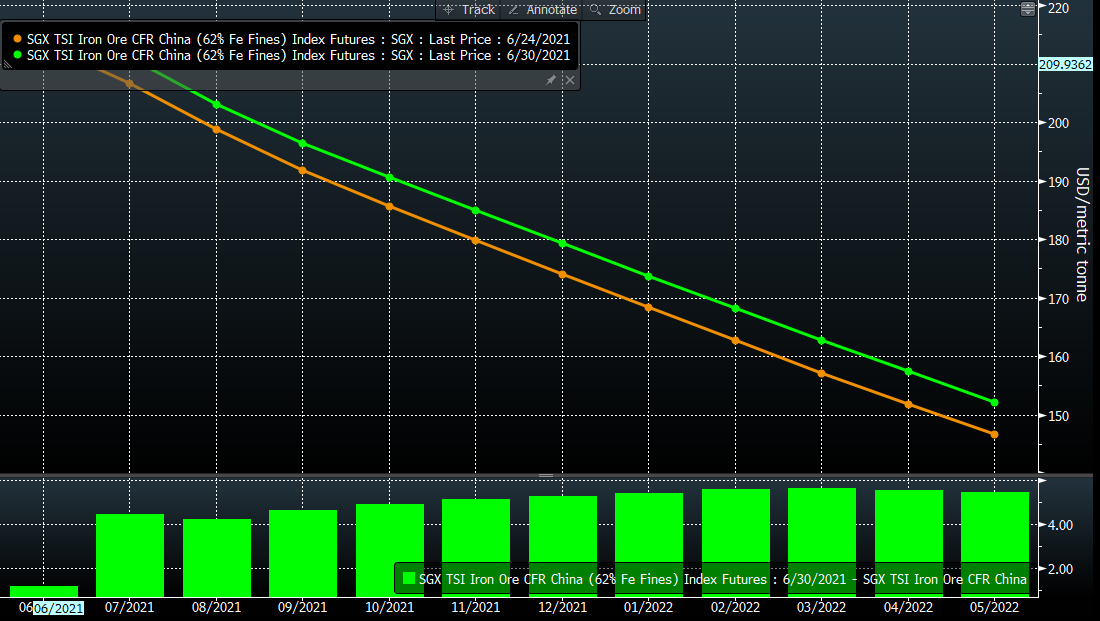
Task: Click the highlighted 06/2021 date label
Action: pyautogui.click(x=59, y=608)
